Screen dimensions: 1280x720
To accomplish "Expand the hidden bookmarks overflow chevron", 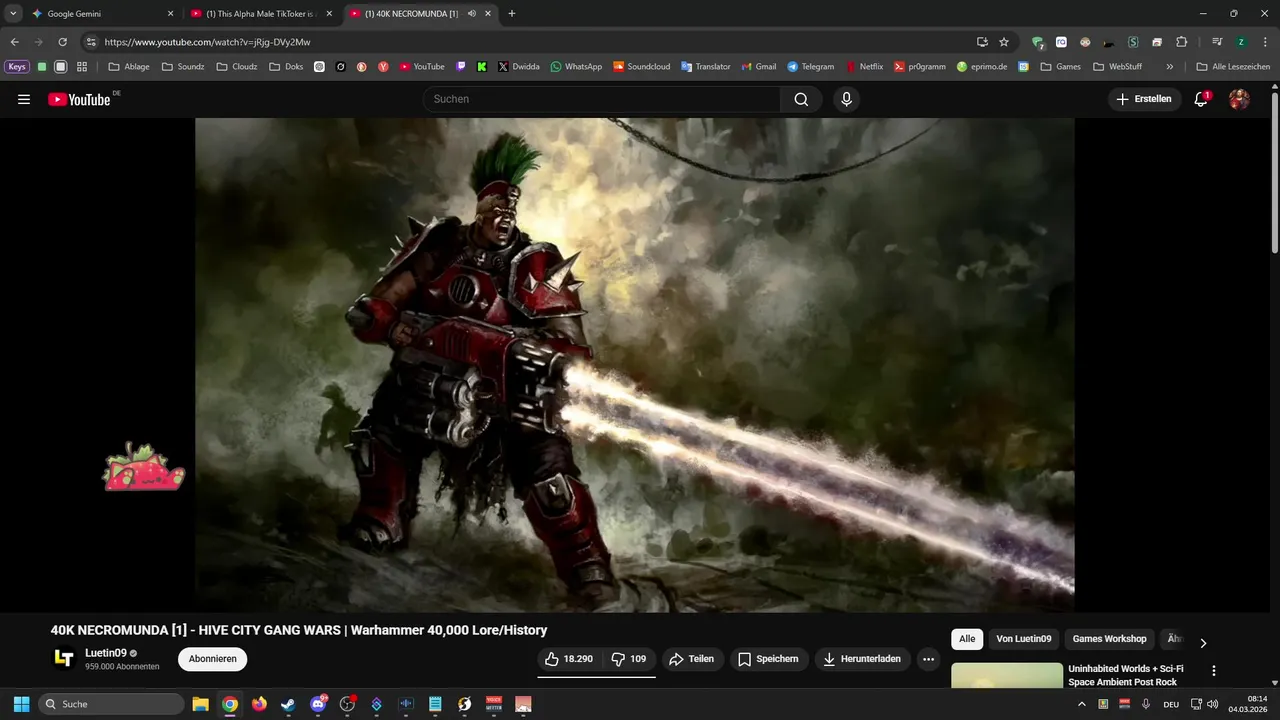I will pos(1169,67).
